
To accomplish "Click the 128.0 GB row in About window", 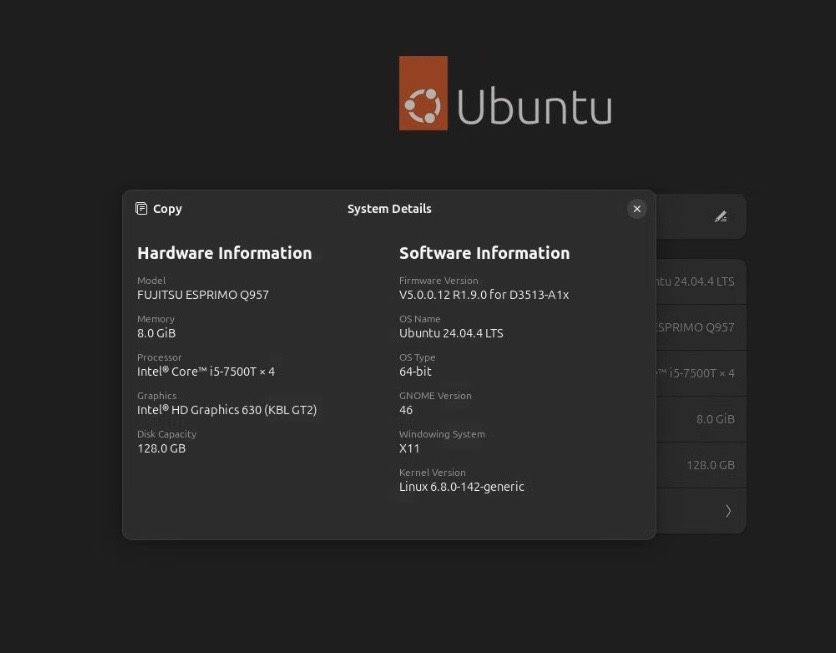I will (x=701, y=465).
